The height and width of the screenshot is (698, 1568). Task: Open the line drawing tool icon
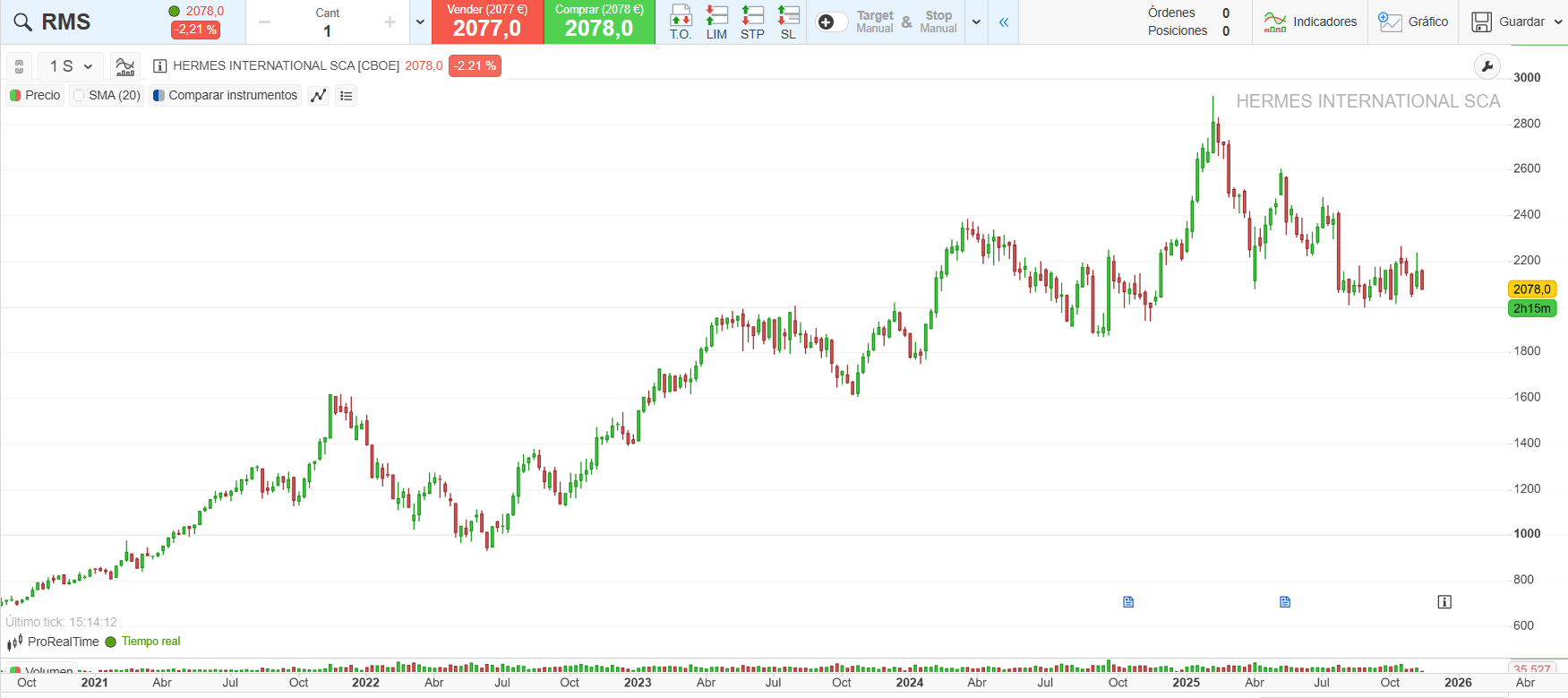(318, 96)
